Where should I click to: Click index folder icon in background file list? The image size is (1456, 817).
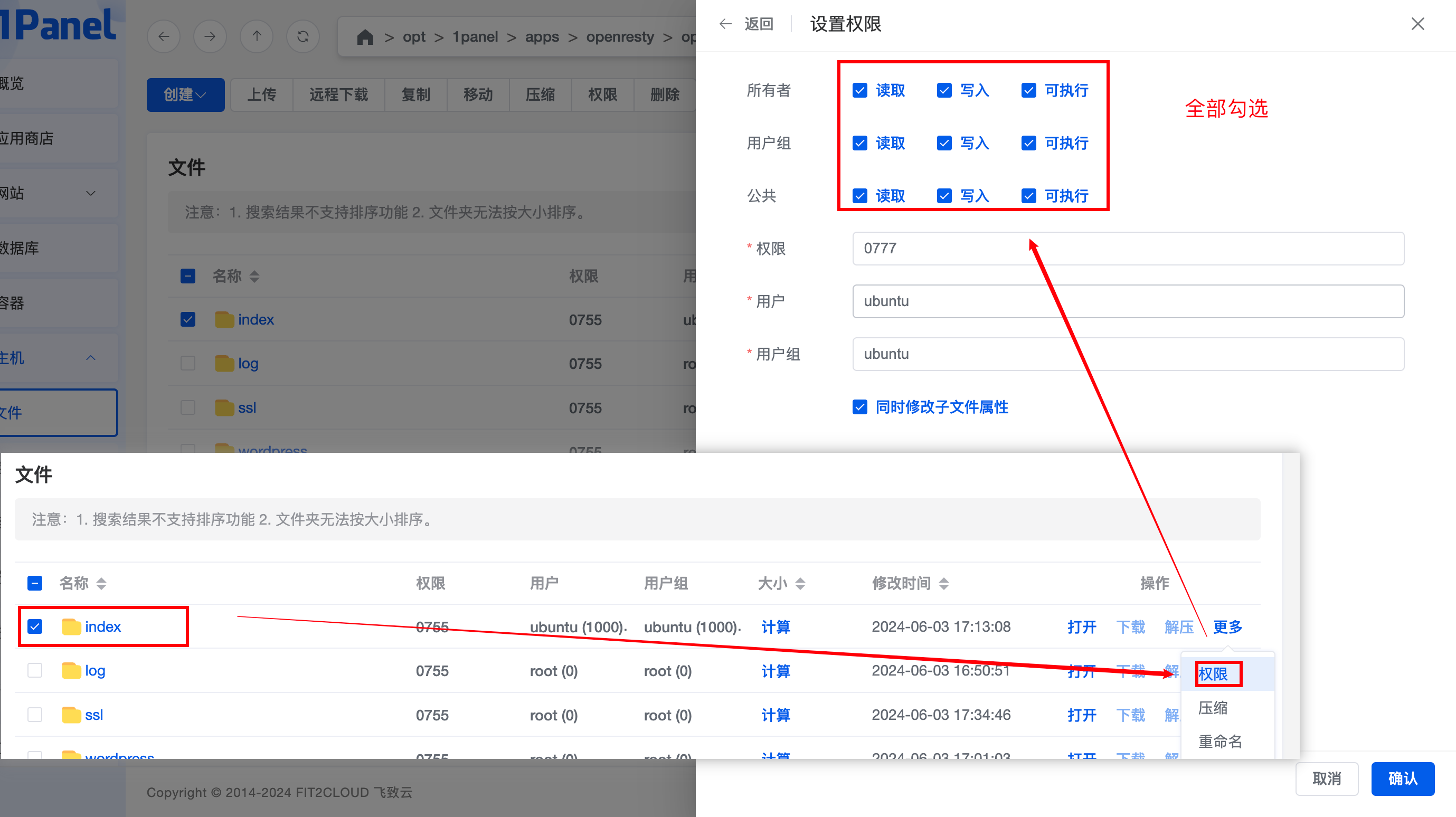[x=224, y=320]
